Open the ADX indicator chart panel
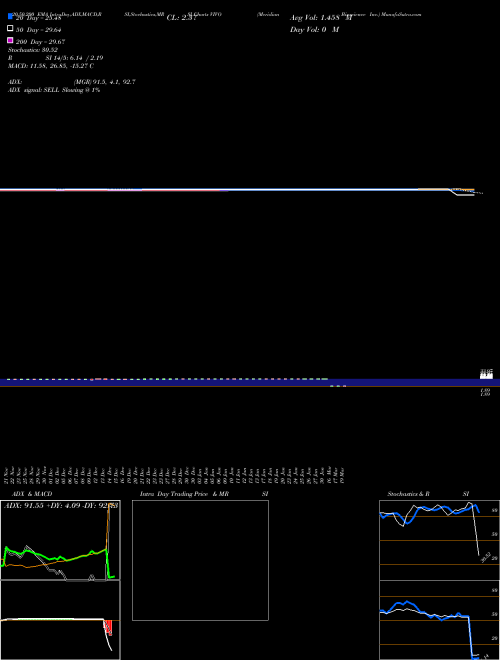Image resolution: width=500 pixels, height=660 pixels. click(x=60, y=540)
